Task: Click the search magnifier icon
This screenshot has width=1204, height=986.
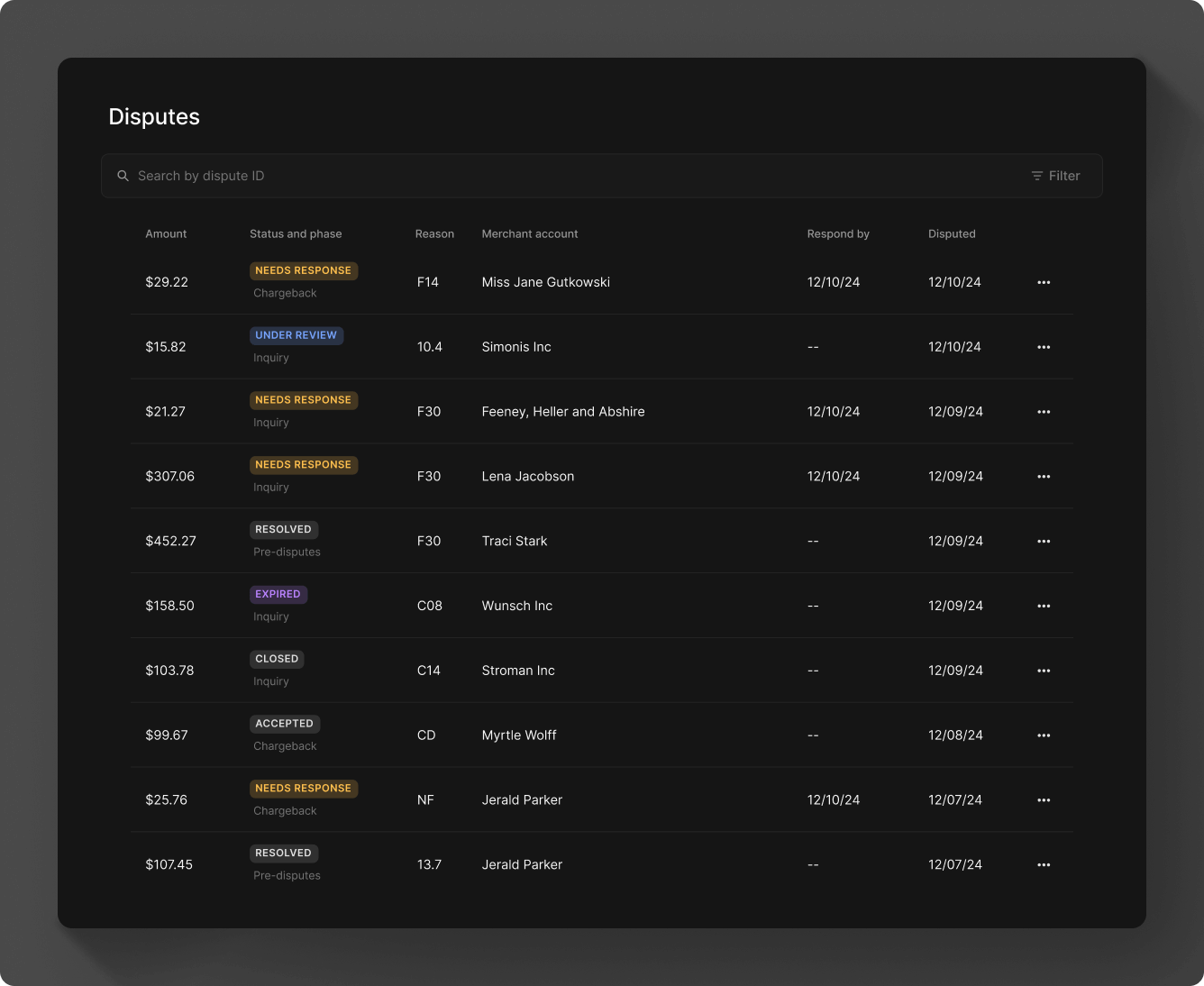Action: pyautogui.click(x=123, y=176)
